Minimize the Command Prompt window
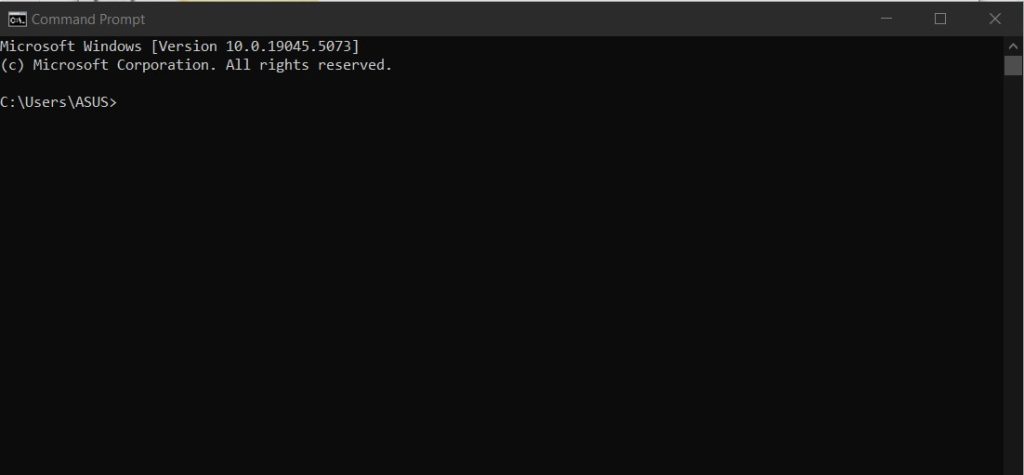Viewport: 1024px width, 475px height. pyautogui.click(x=886, y=19)
